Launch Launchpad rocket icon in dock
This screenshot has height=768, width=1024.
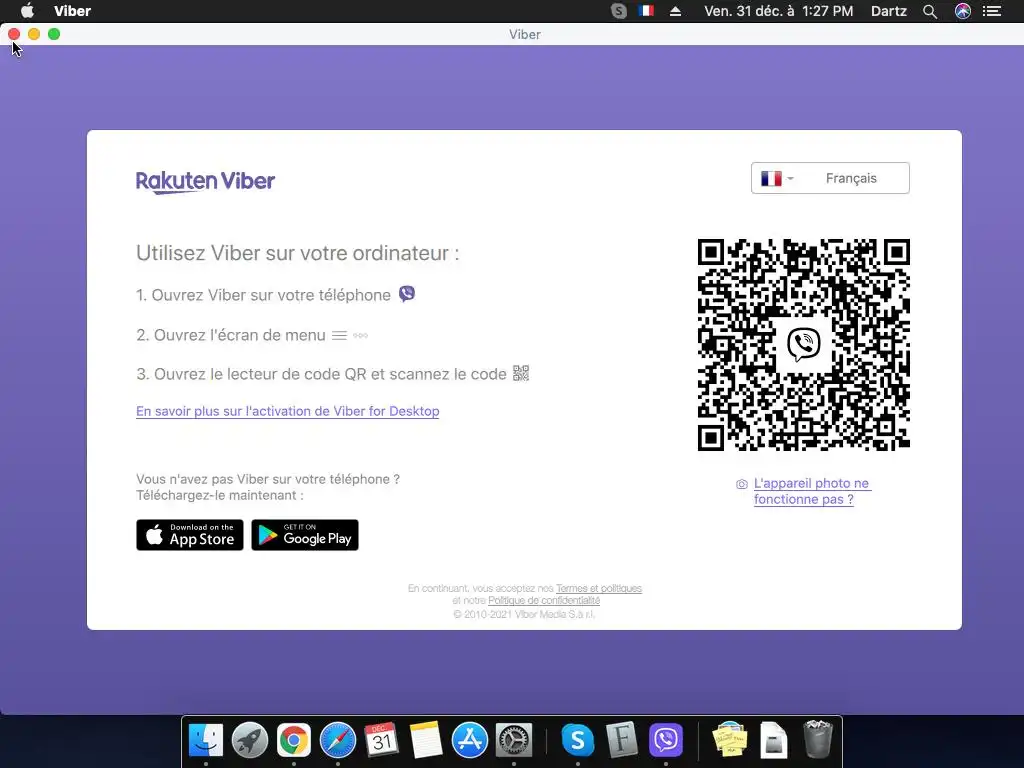[x=249, y=741]
